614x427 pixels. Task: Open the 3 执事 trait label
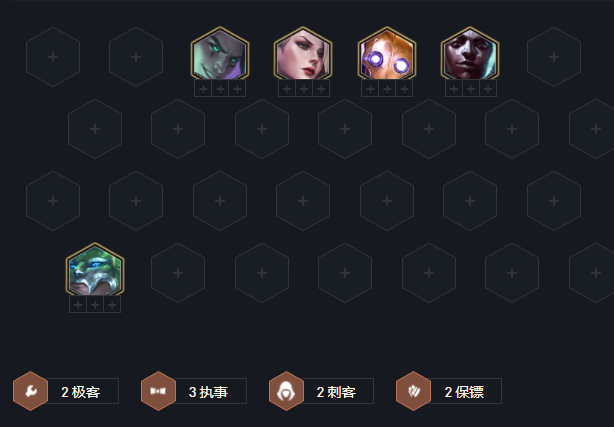click(209, 391)
